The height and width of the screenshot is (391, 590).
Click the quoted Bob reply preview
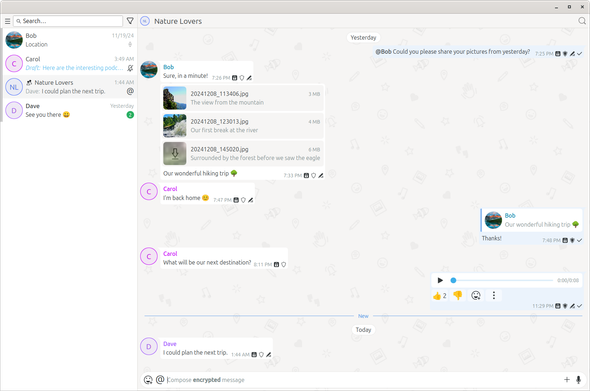pos(531,220)
